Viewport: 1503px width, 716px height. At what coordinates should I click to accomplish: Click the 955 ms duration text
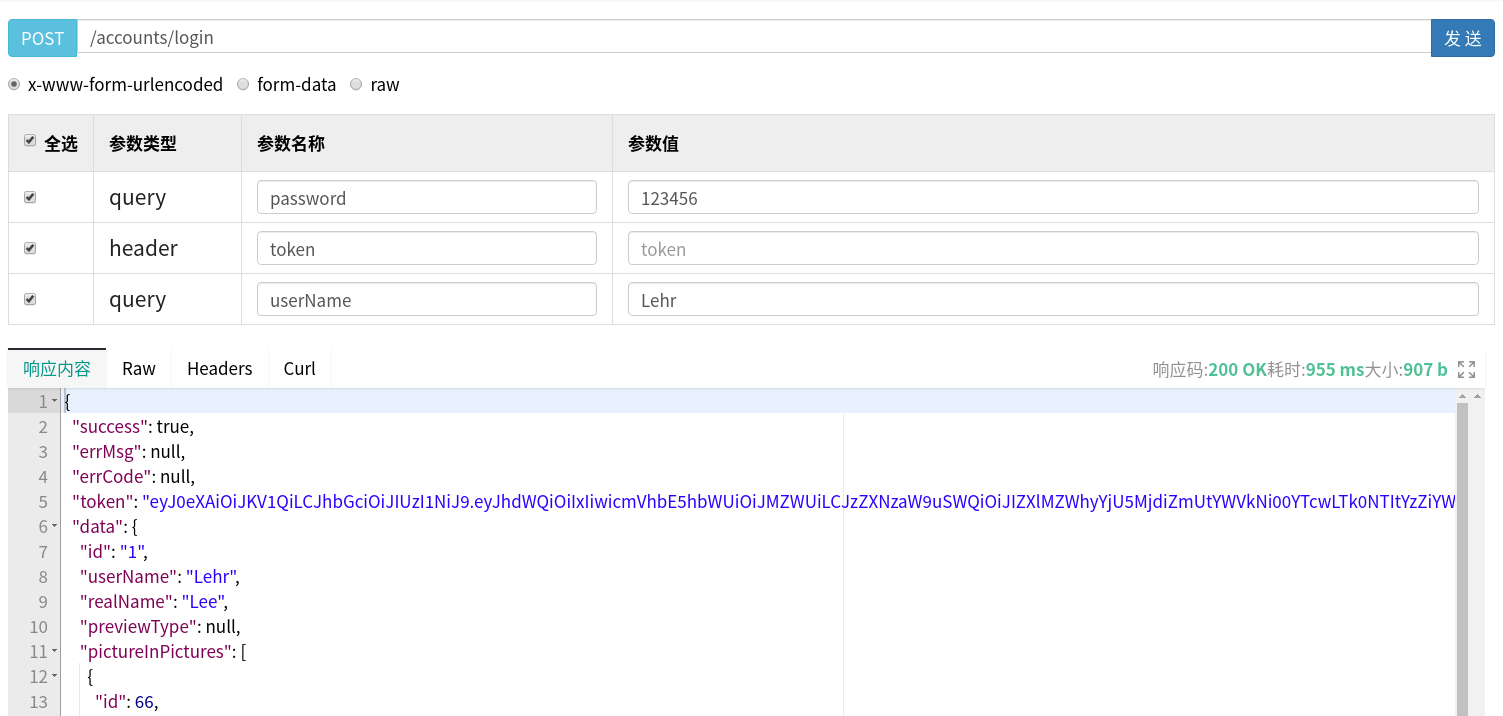point(1335,369)
